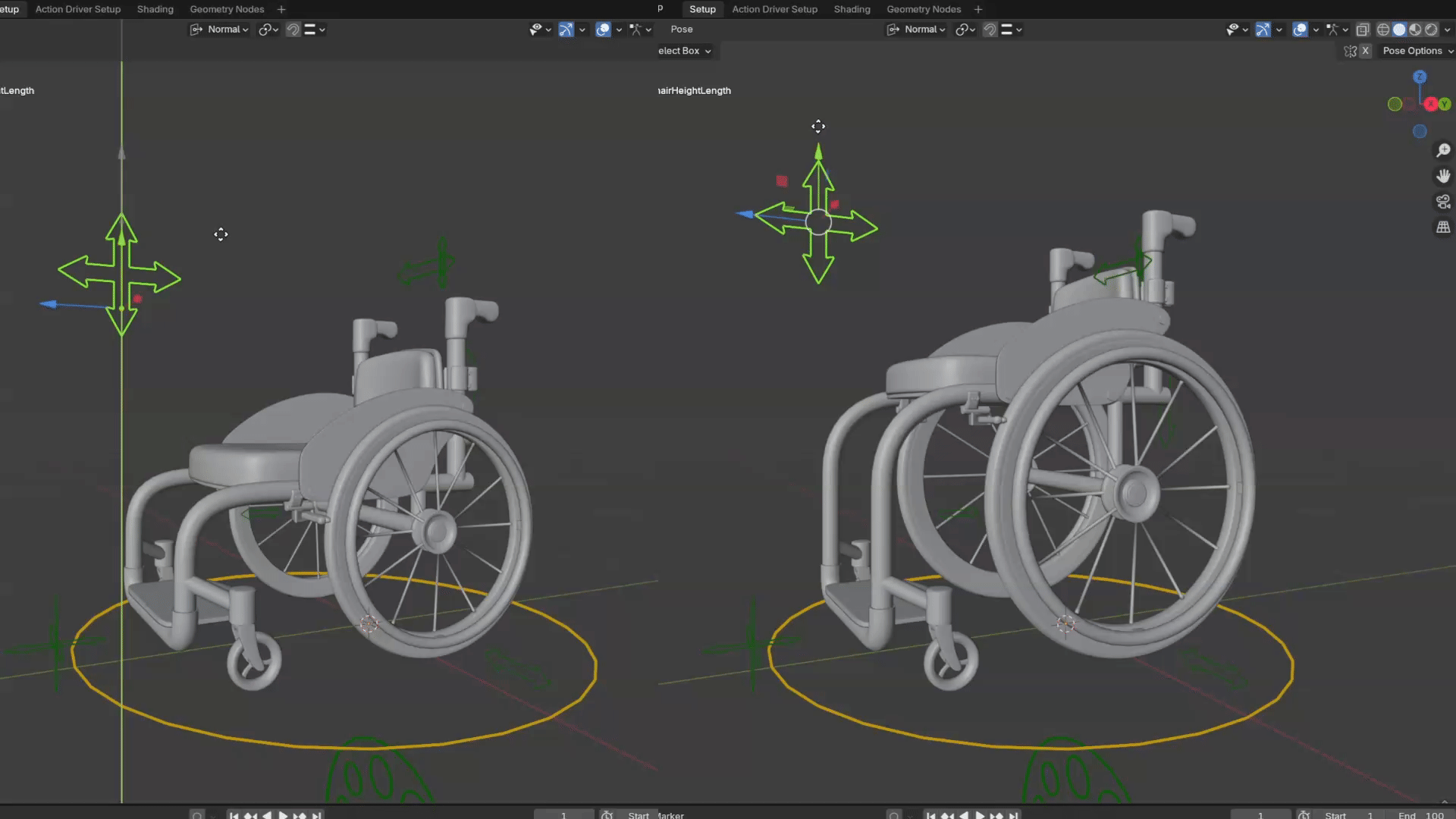Select material preview shading mode

pos(1415,30)
